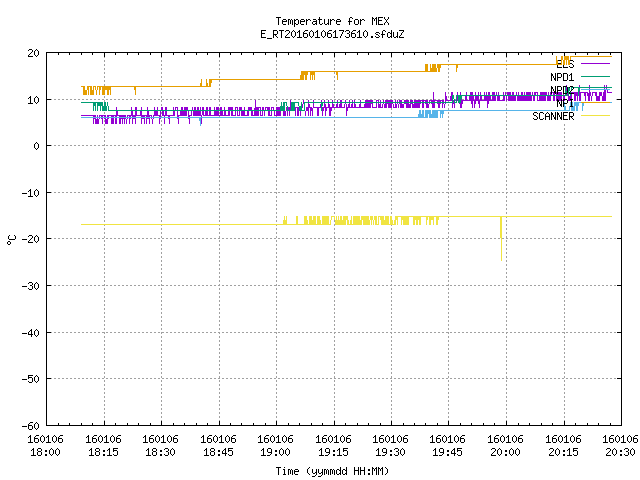The image size is (640, 480).
Task: Click the y-axis tick label '-10'
Action: [x=31, y=193]
